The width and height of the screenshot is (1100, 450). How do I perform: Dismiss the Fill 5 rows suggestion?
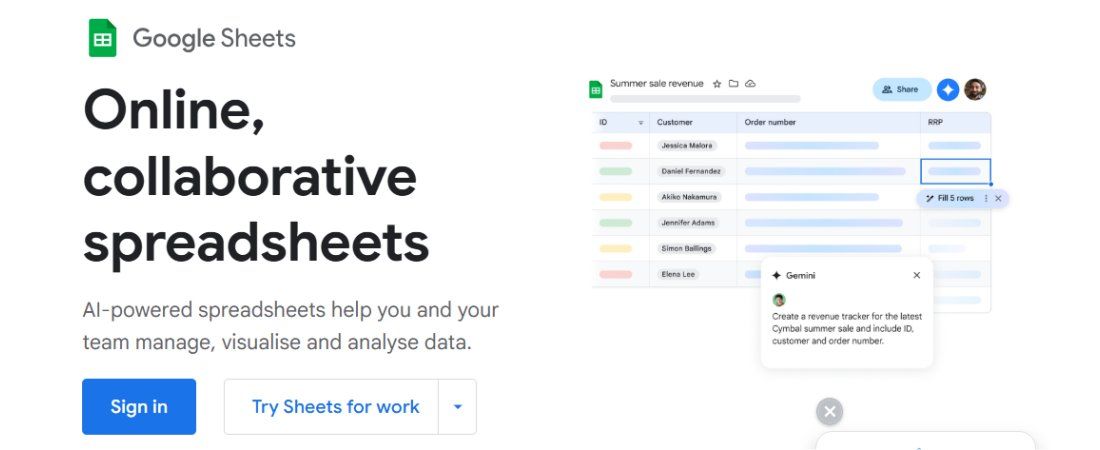[998, 199]
